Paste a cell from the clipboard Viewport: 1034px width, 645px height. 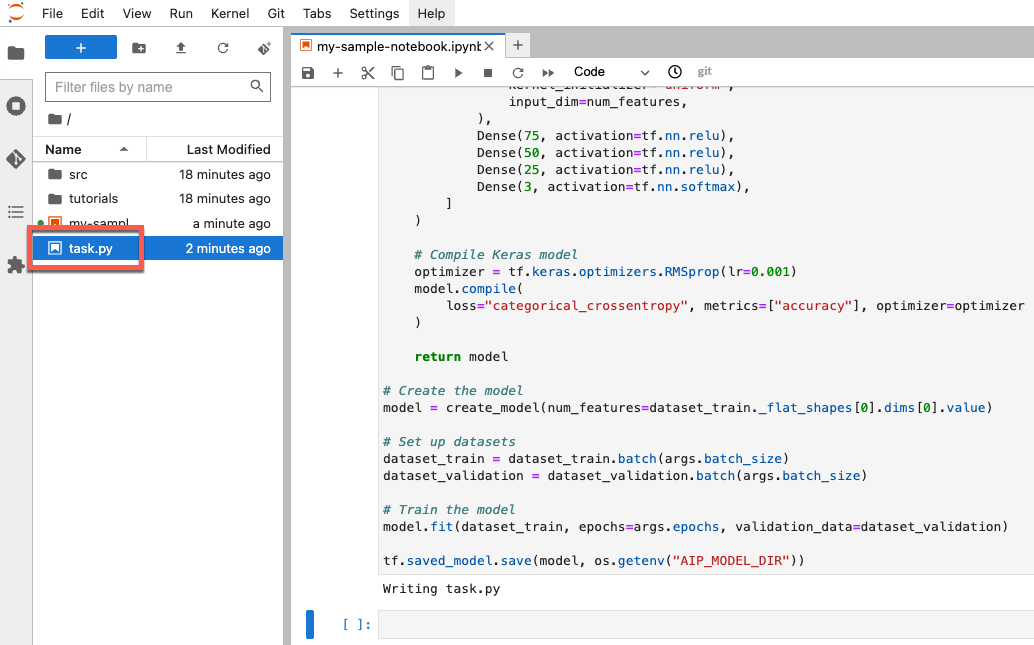426,72
